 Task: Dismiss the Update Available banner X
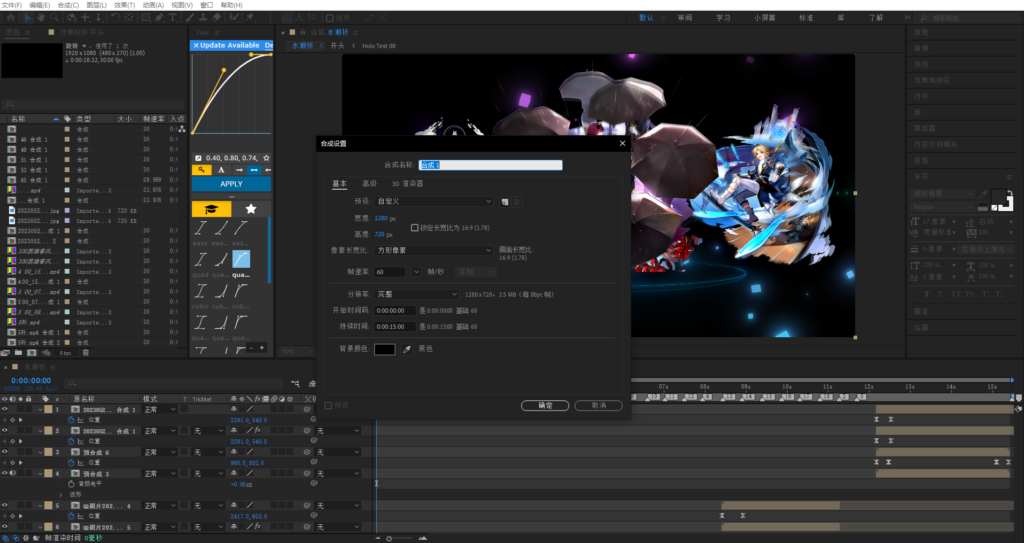coord(195,45)
